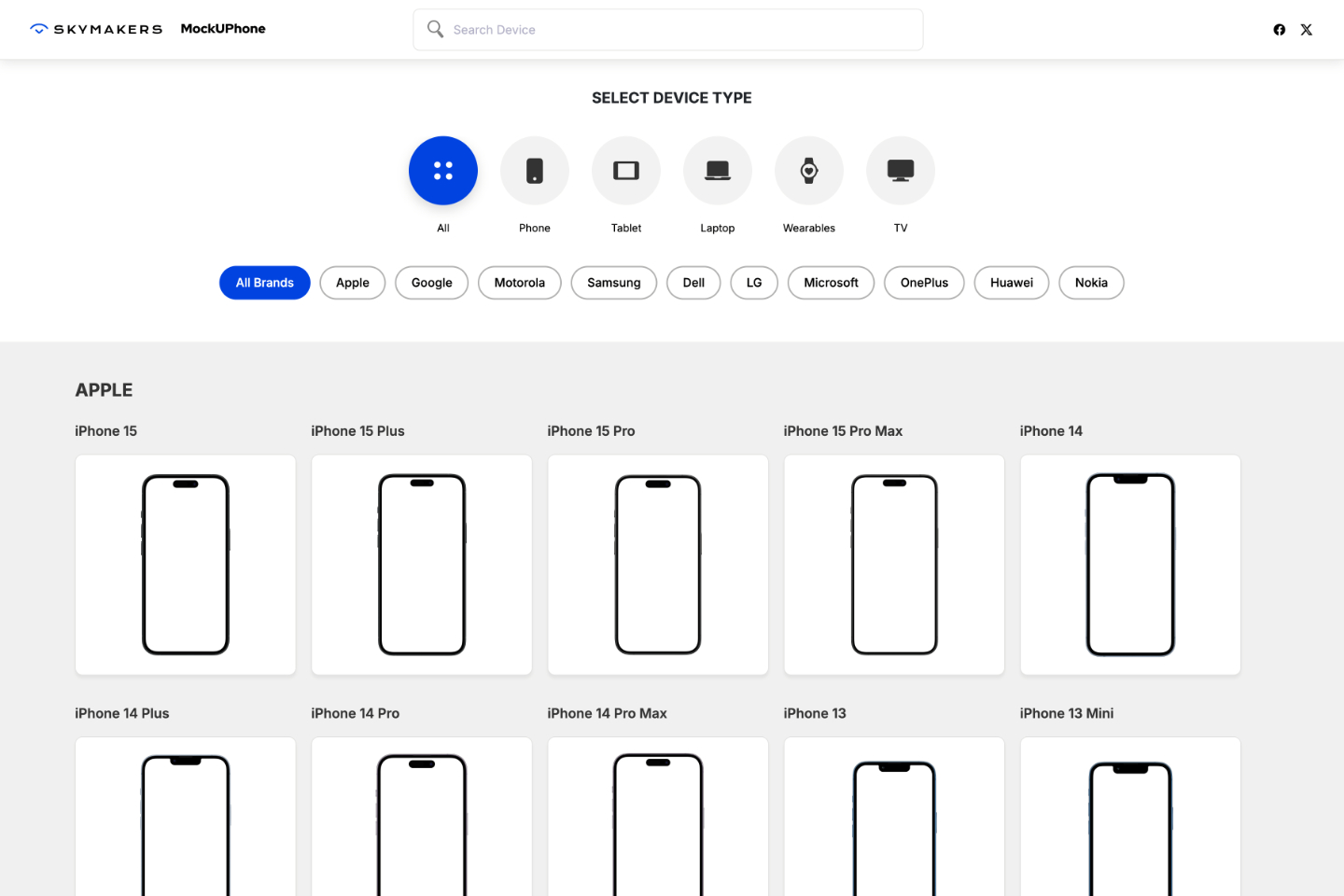Click the SELECT DEVICE TYPE heading
Viewport: 1344px width, 896px height.
point(672,98)
